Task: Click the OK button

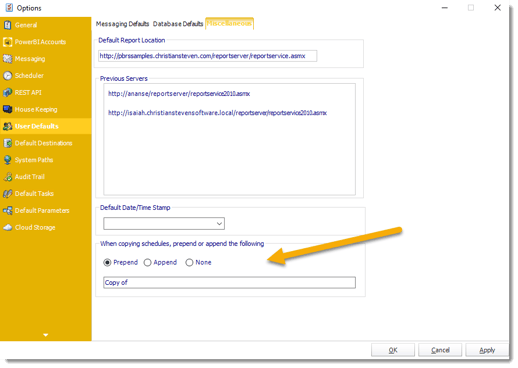Action: coord(393,350)
